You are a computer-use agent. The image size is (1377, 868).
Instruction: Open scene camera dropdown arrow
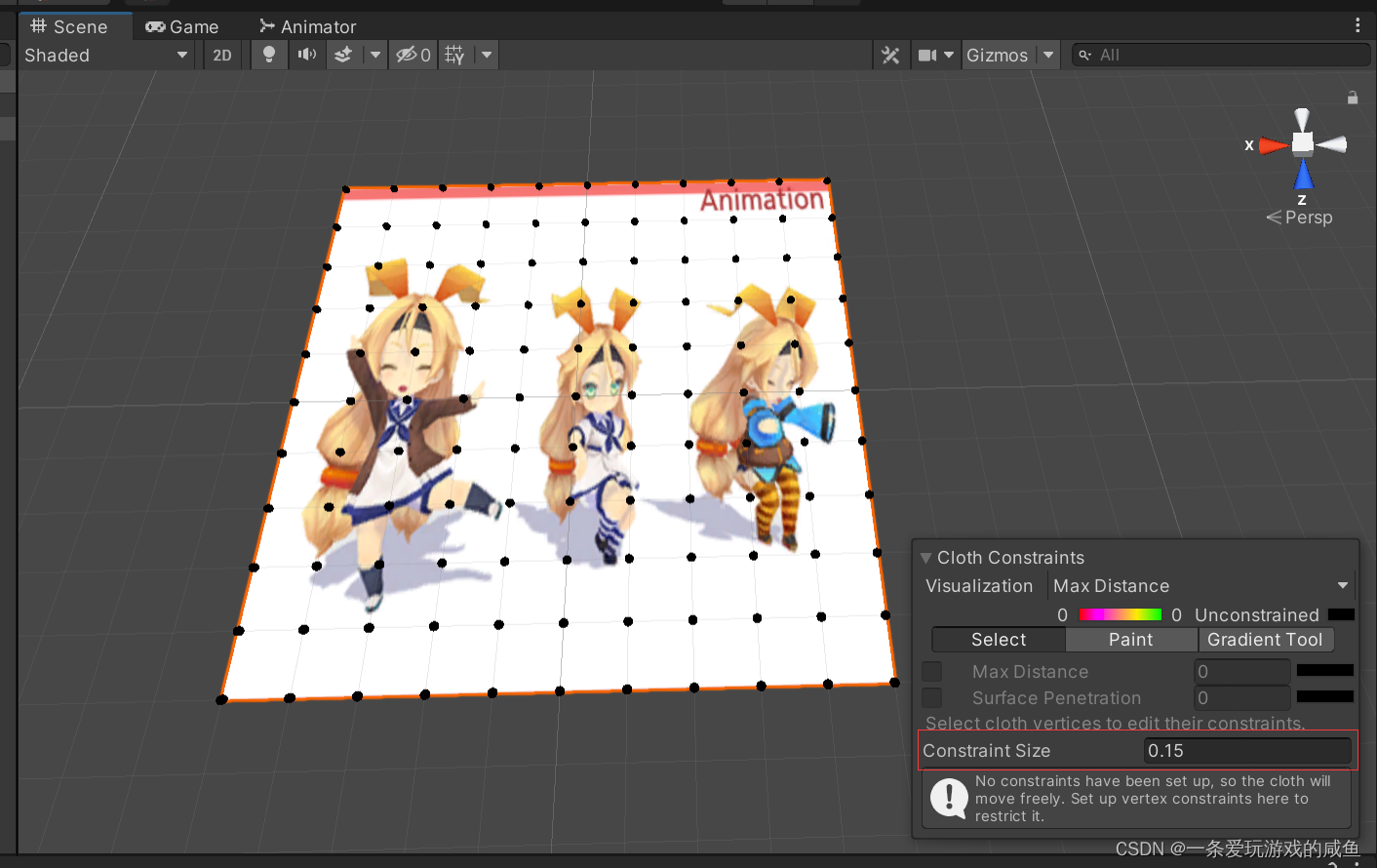949,56
